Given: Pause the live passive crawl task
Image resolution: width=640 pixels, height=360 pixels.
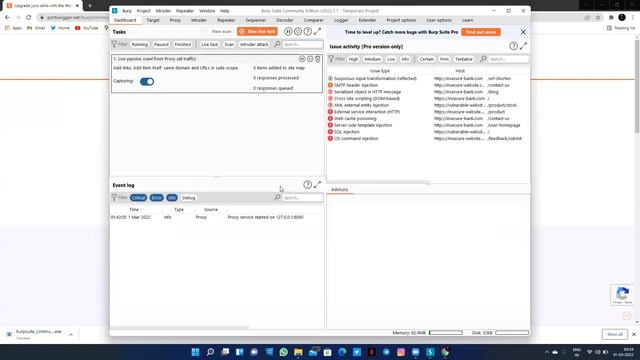Looking at the screenshot, I should tap(302, 59).
